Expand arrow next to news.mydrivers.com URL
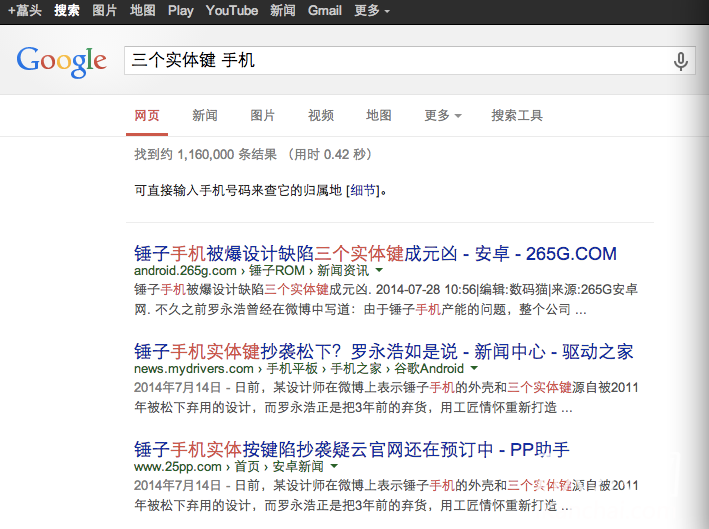The height and width of the screenshot is (529, 709). (x=472, y=369)
